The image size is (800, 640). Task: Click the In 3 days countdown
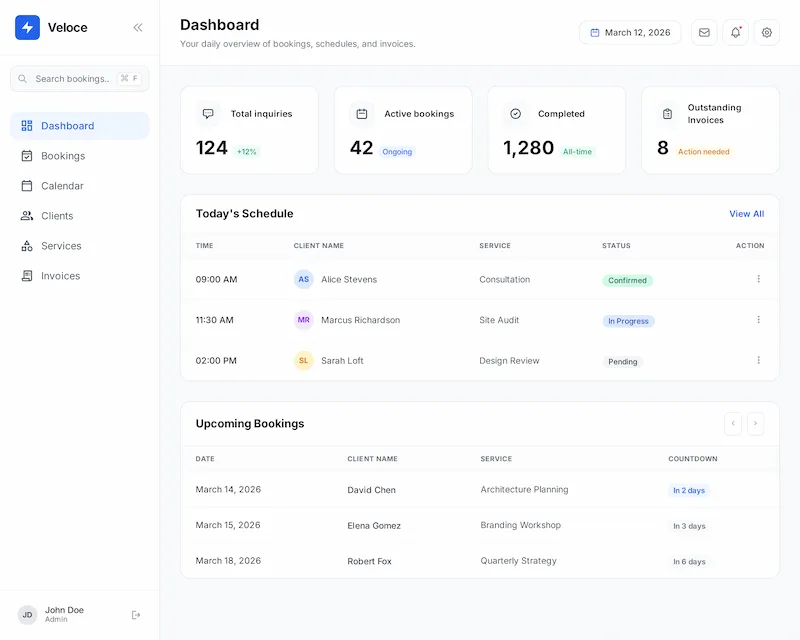[689, 526]
